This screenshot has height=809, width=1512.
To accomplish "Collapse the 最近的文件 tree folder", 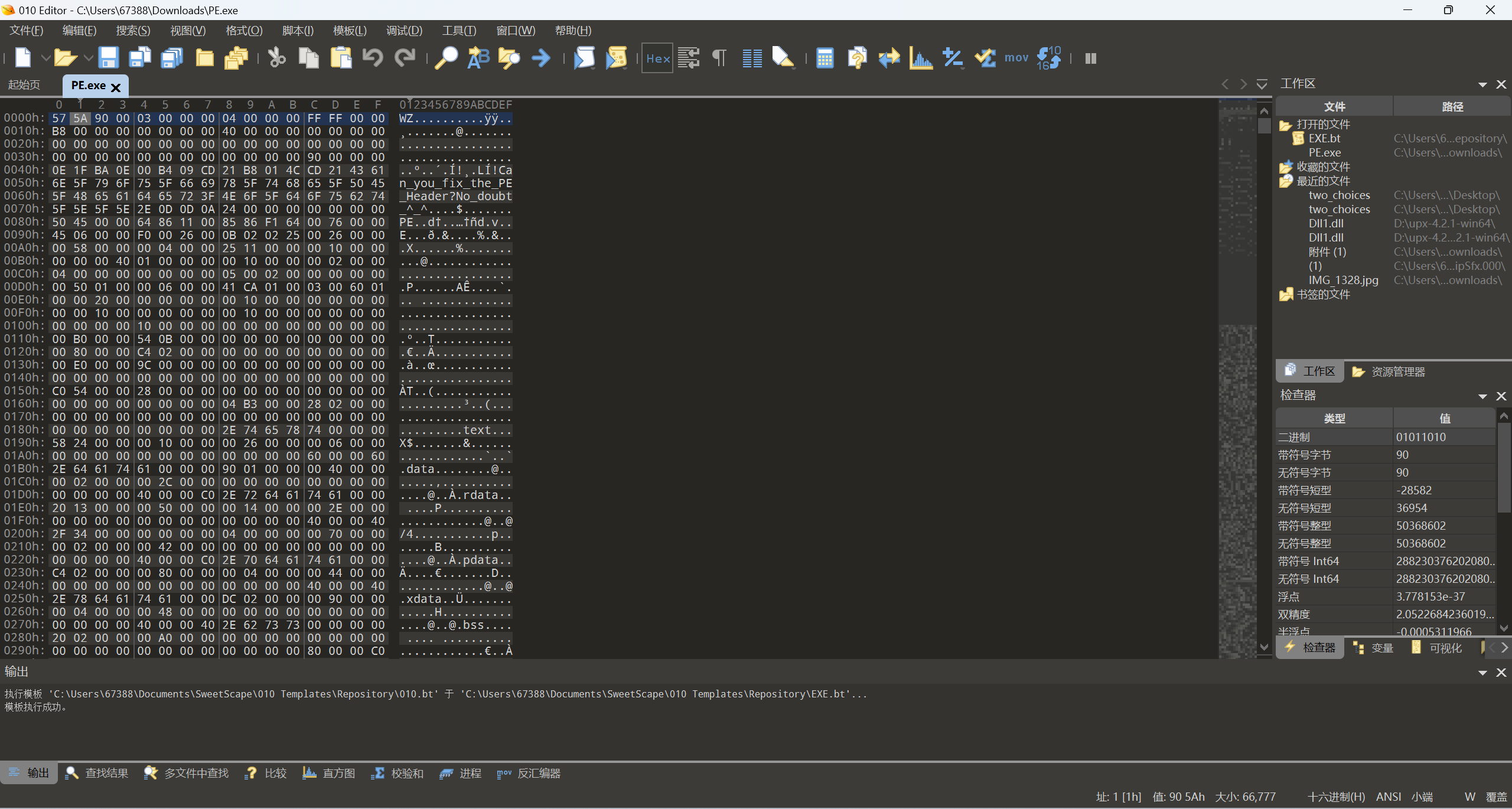I will coord(1285,181).
